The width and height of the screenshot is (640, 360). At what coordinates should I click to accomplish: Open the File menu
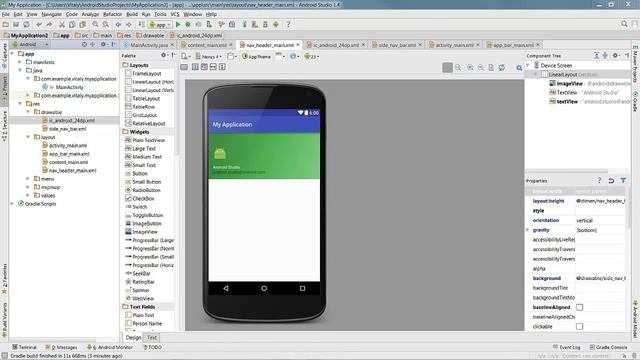(x=6, y=14)
